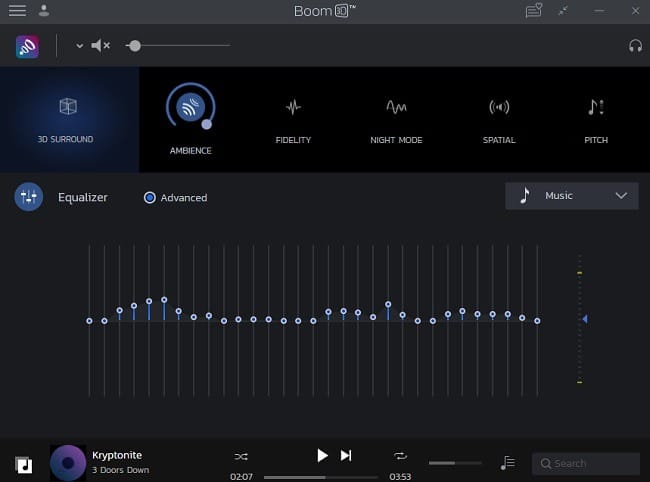Play the current track
The width and height of the screenshot is (650, 482).
[322, 455]
